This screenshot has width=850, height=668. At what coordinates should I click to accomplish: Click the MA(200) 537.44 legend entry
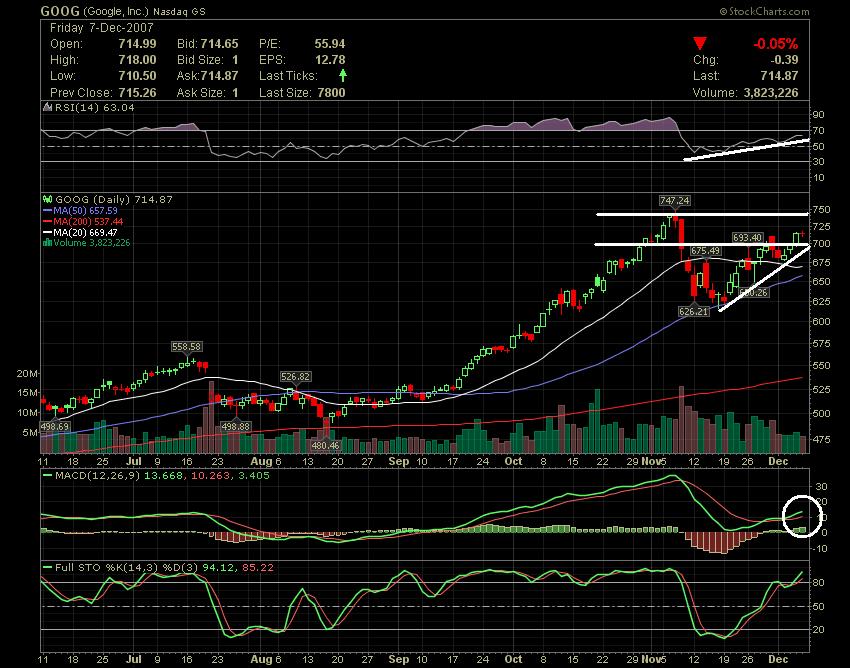pyautogui.click(x=88, y=221)
